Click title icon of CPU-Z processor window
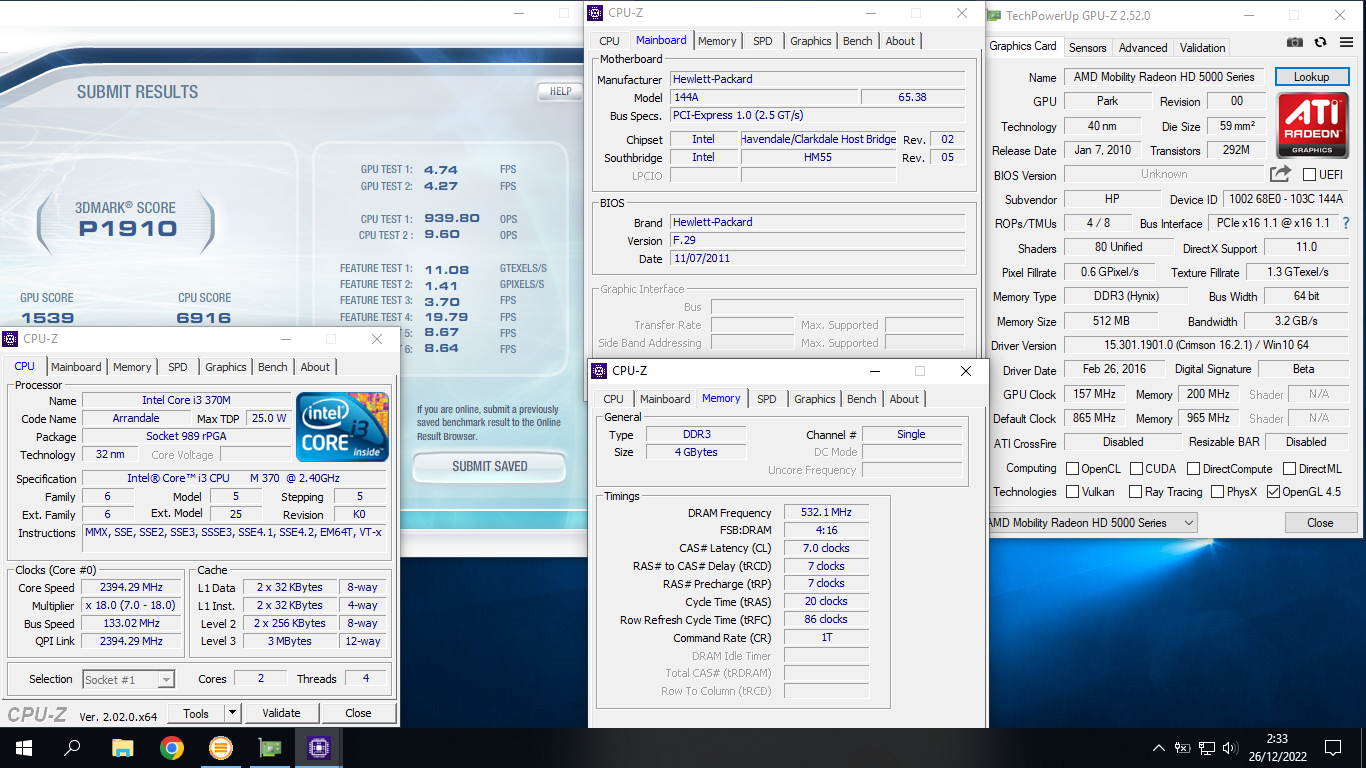Screen dimensions: 1366x768 pos(10,339)
